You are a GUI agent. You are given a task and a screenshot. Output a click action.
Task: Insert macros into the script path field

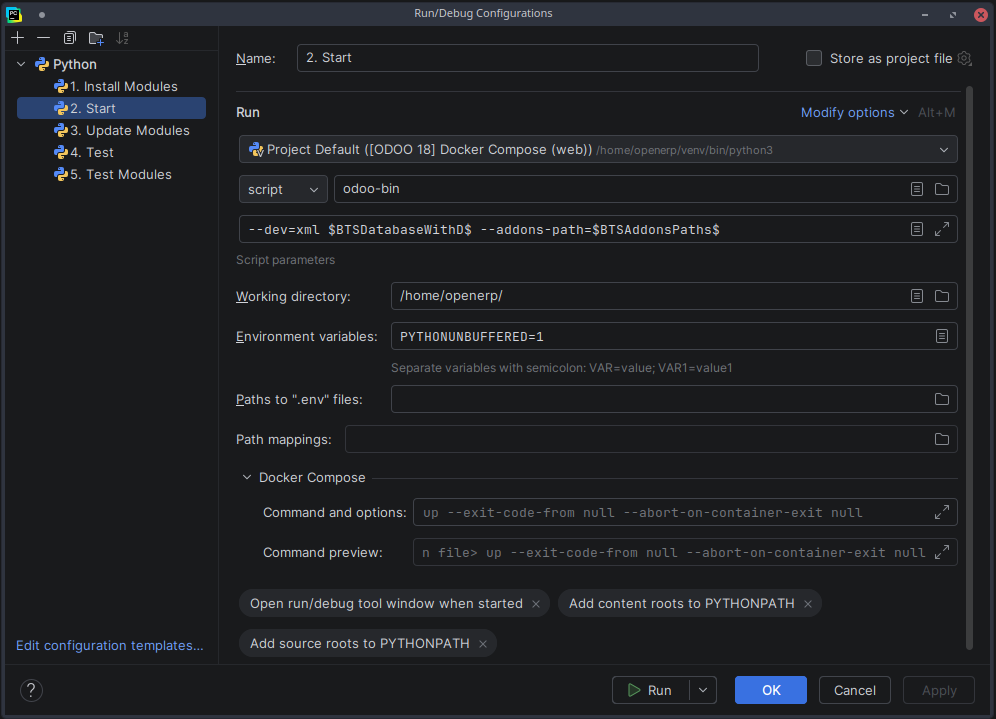coord(917,189)
